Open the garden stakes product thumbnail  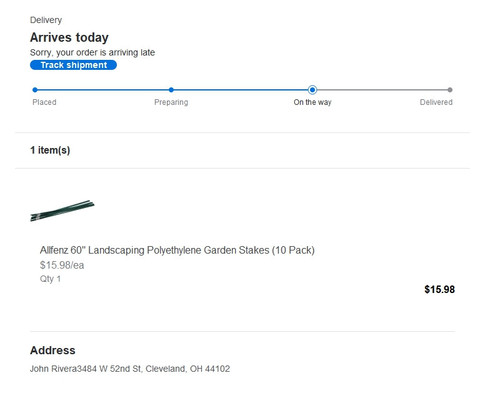pos(62,211)
